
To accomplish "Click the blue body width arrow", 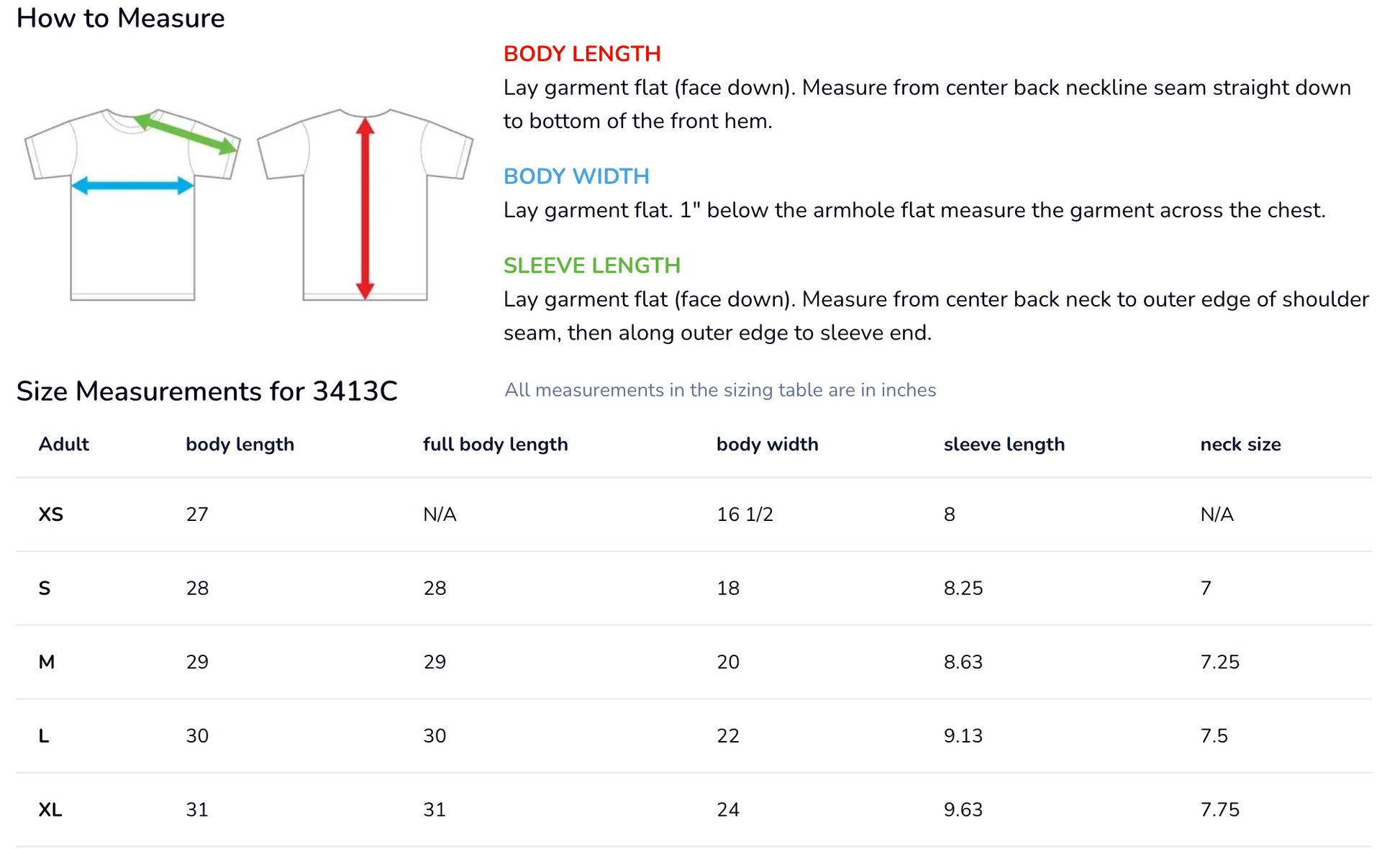I will click(x=133, y=186).
